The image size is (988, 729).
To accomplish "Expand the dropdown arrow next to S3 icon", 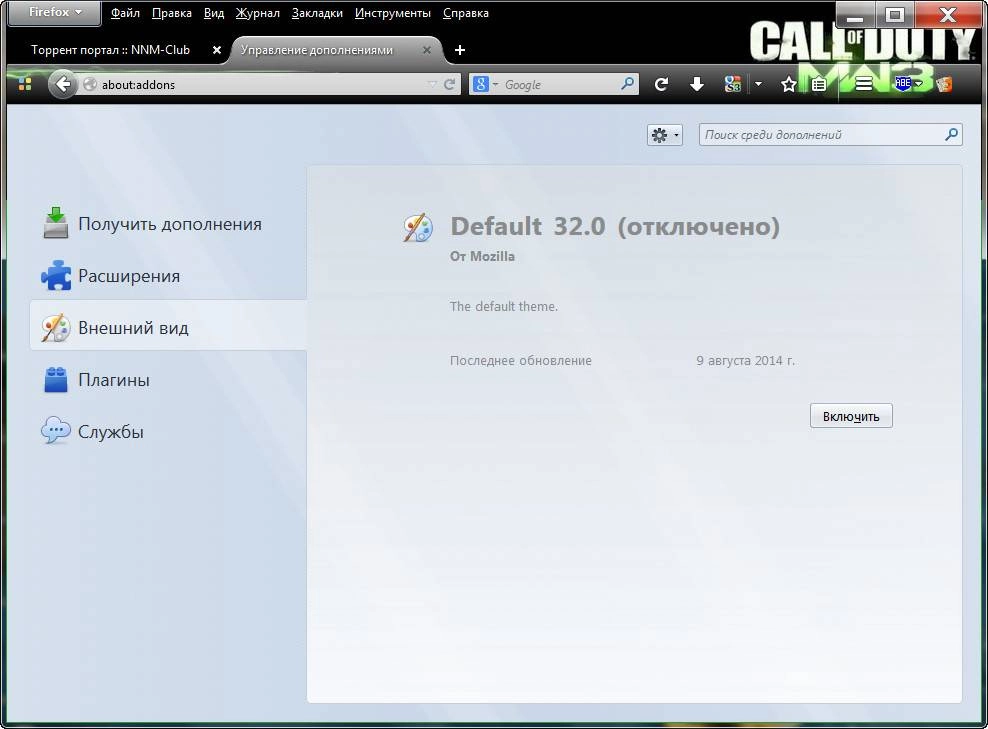I will tap(758, 84).
